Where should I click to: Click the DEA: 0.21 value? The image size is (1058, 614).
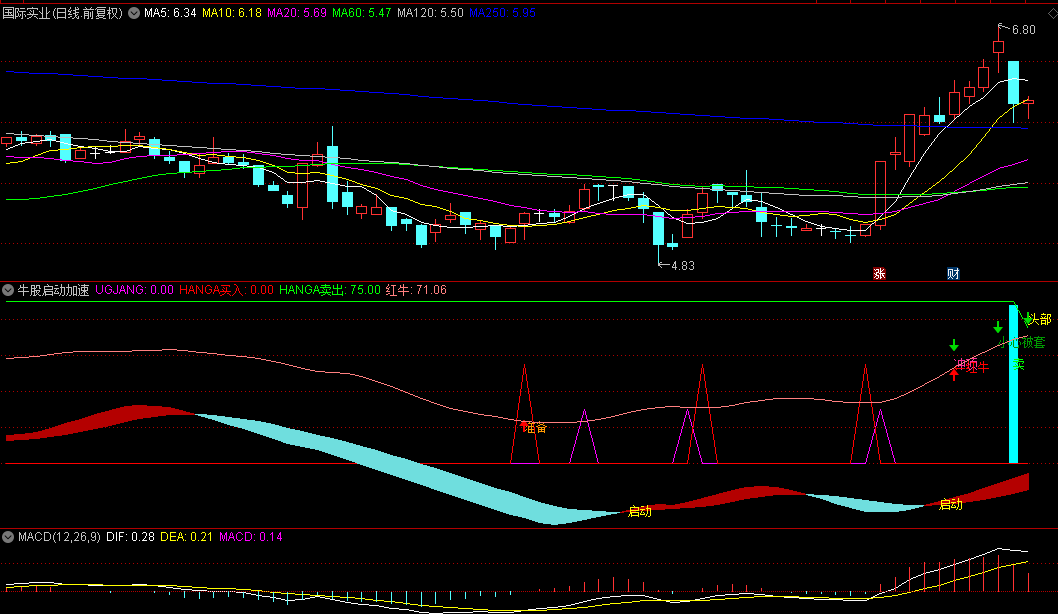pyautogui.click(x=187, y=537)
